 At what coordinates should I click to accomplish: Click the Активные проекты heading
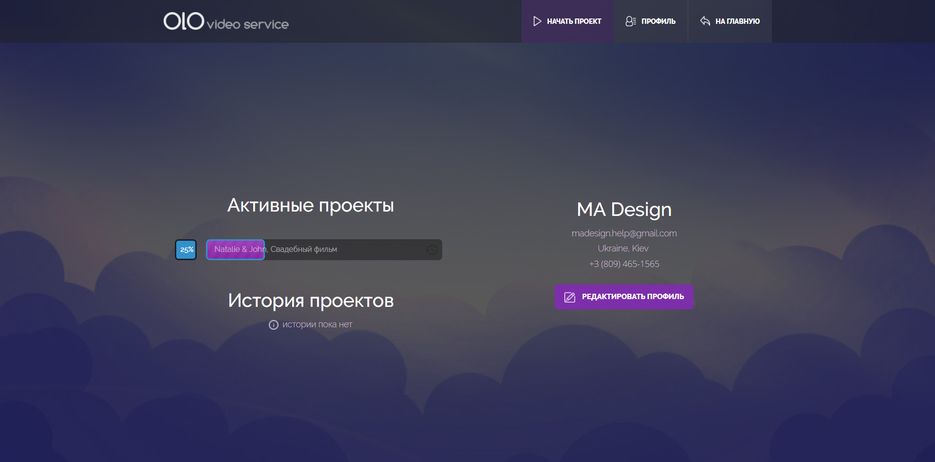pyautogui.click(x=311, y=206)
